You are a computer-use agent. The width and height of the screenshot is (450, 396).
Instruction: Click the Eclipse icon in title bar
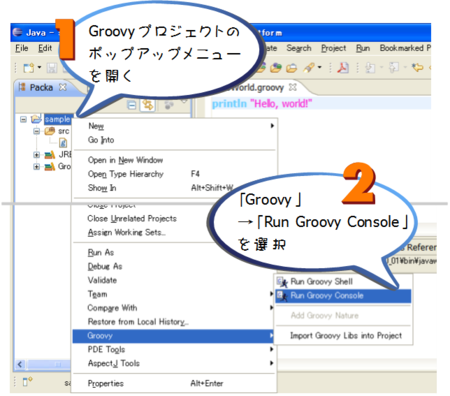[x=18, y=32]
